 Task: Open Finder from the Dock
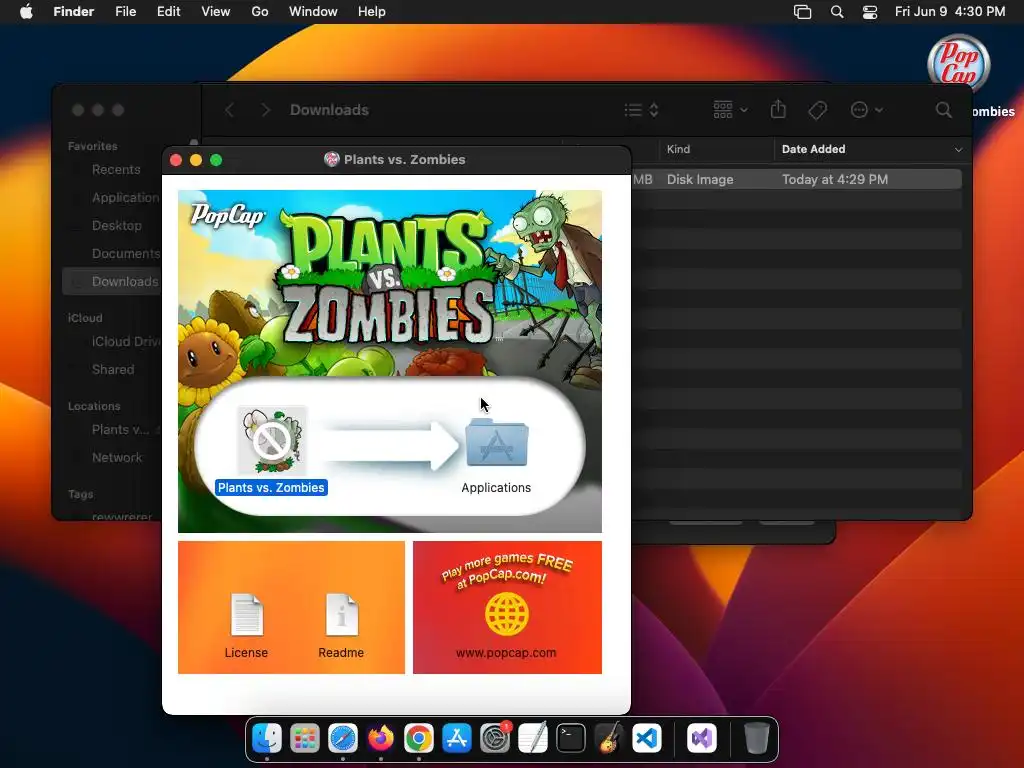[x=266, y=739]
